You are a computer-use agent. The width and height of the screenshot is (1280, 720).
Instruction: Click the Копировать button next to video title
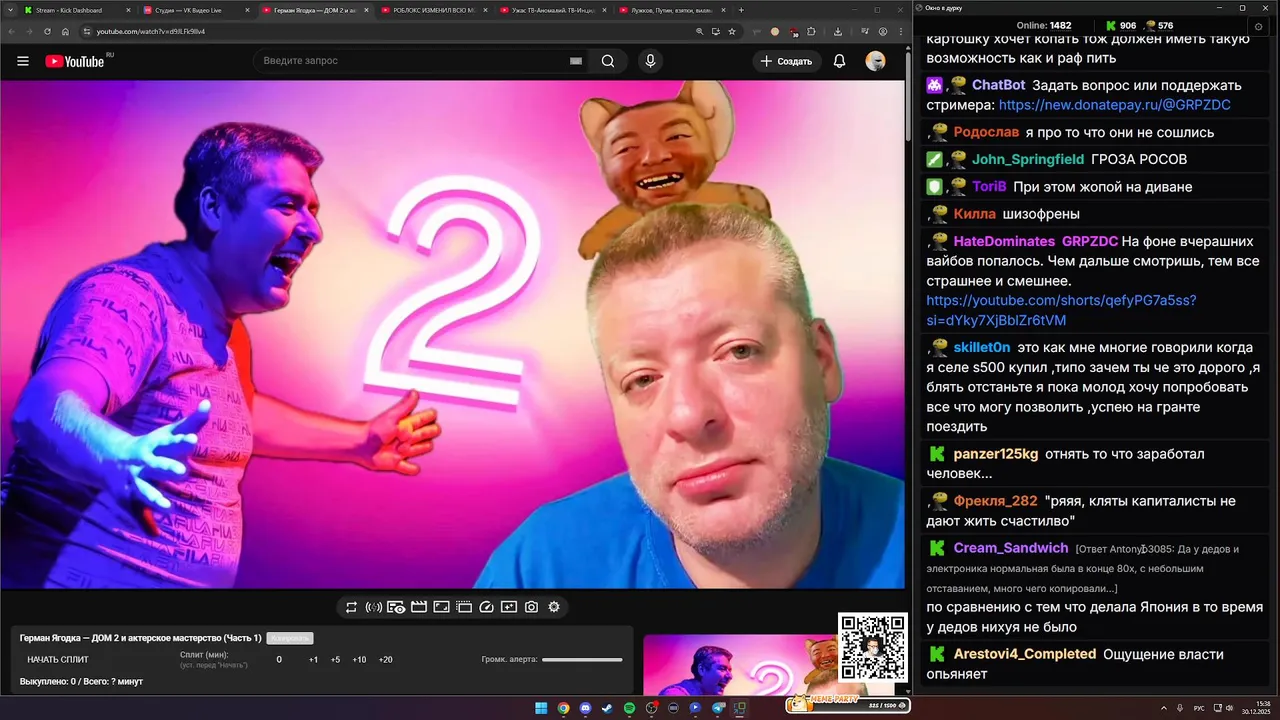pyautogui.click(x=290, y=638)
